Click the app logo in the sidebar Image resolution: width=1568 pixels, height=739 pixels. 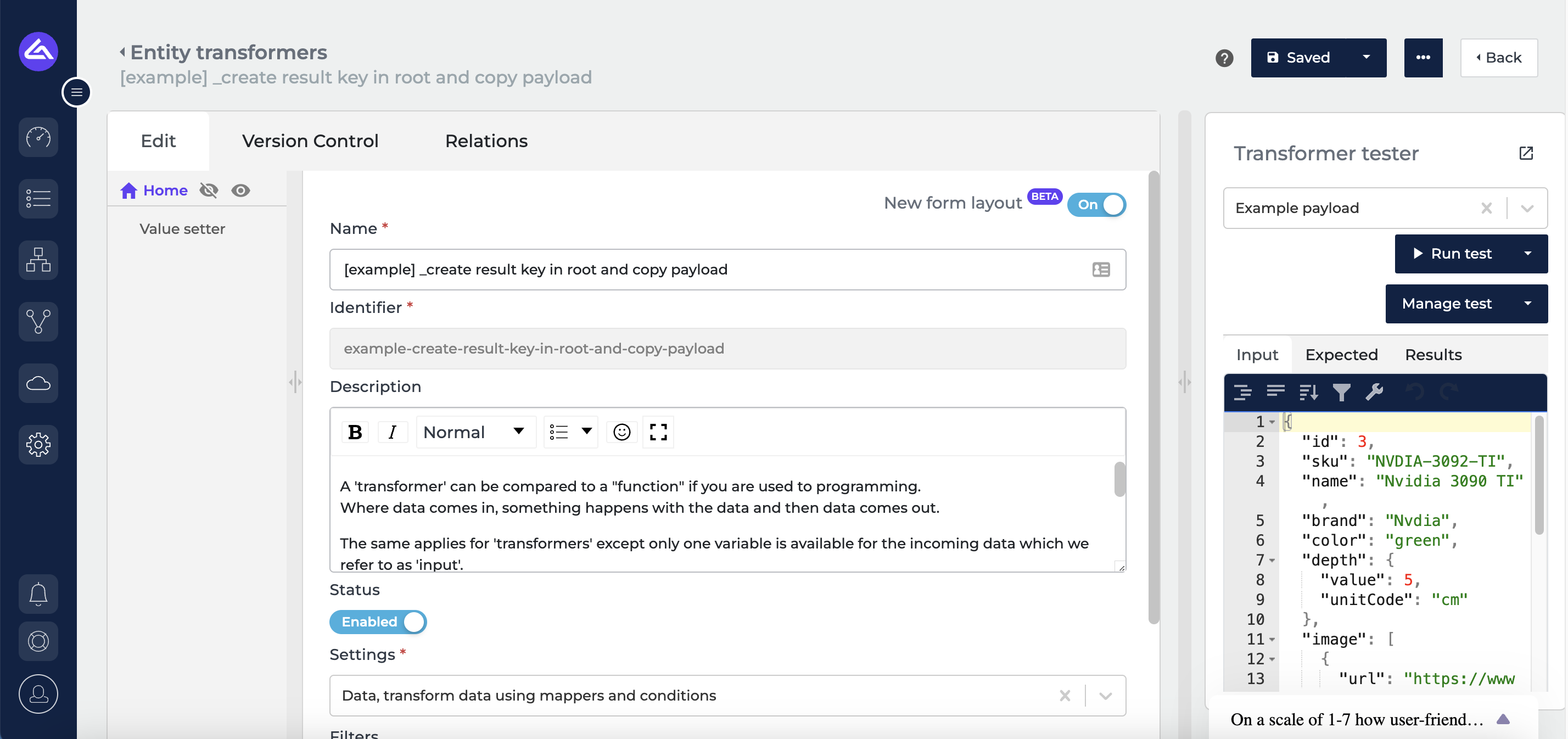point(38,52)
